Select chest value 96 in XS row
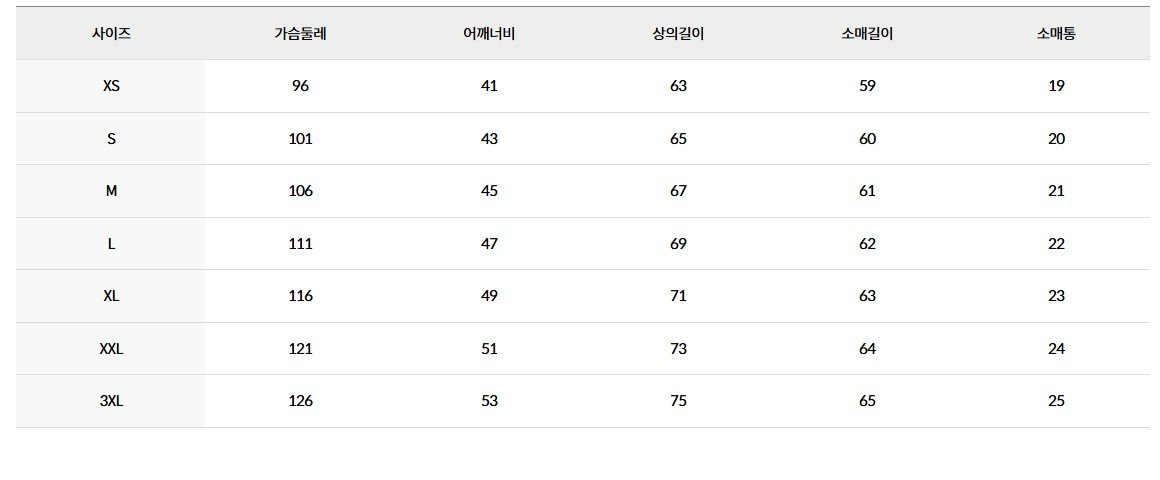This screenshot has height=480, width=1160. coord(300,86)
